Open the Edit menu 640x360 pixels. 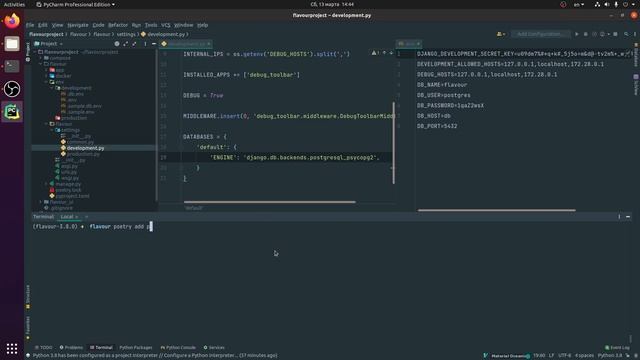point(42,25)
